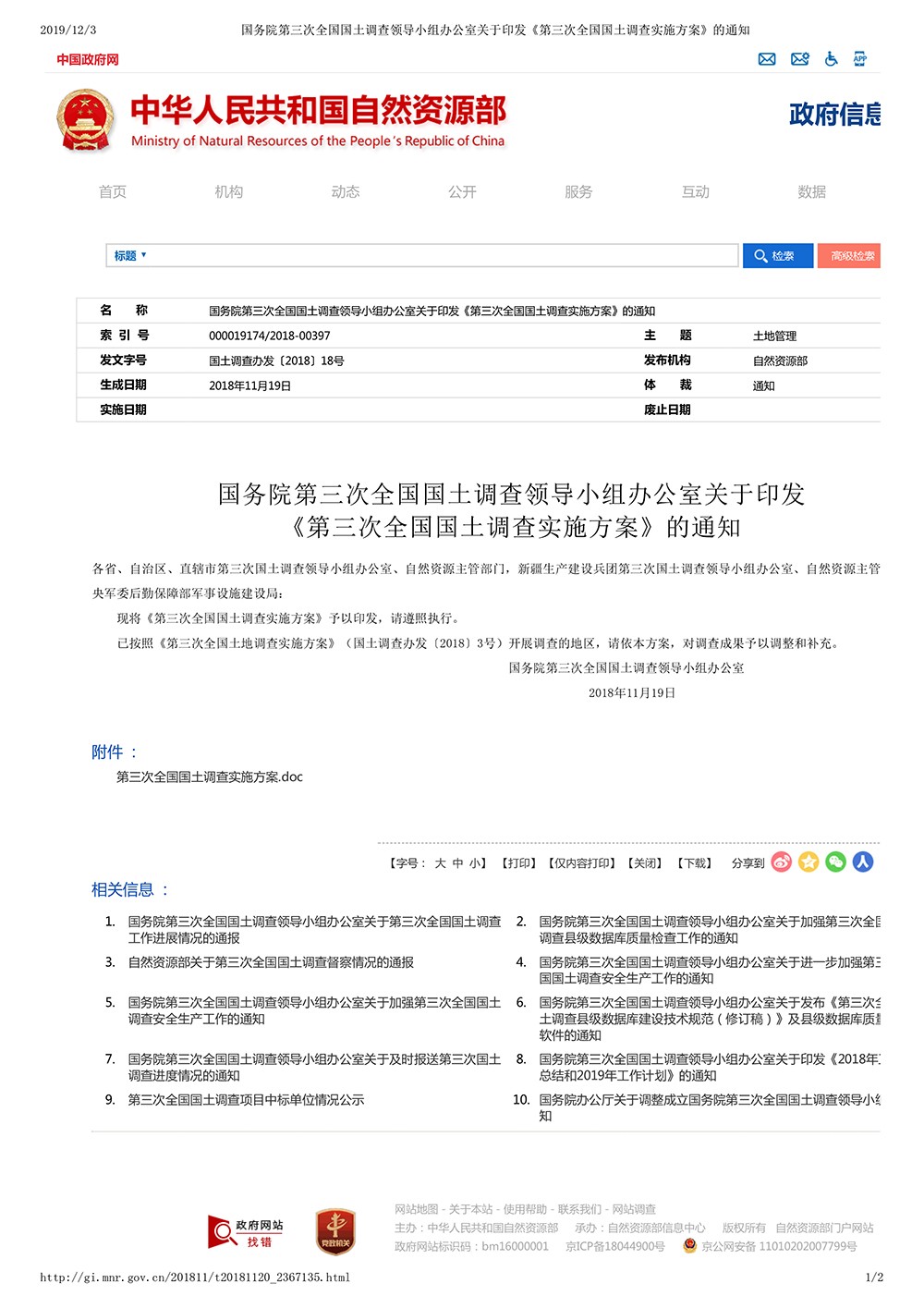
Task: Set font size to 中
Action: point(458,863)
